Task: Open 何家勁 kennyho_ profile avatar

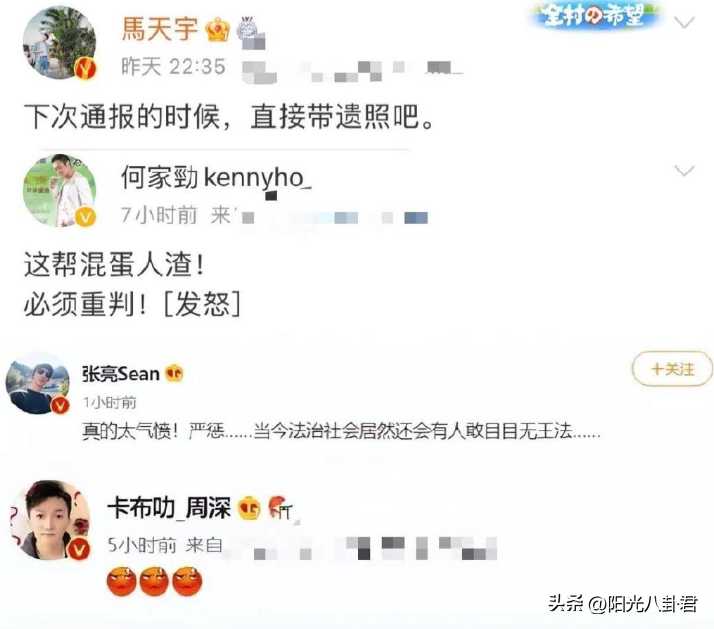Action: point(60,190)
